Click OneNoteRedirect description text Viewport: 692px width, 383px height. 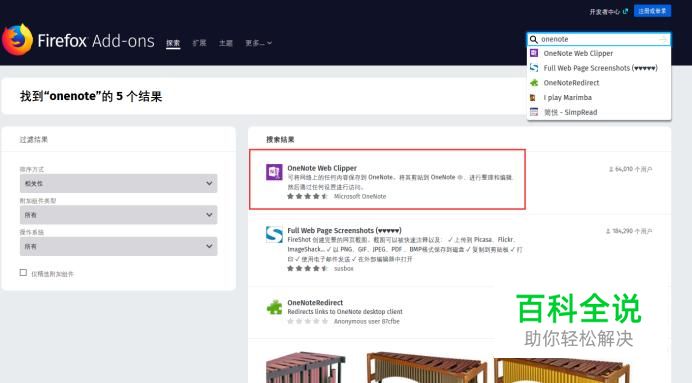345,312
